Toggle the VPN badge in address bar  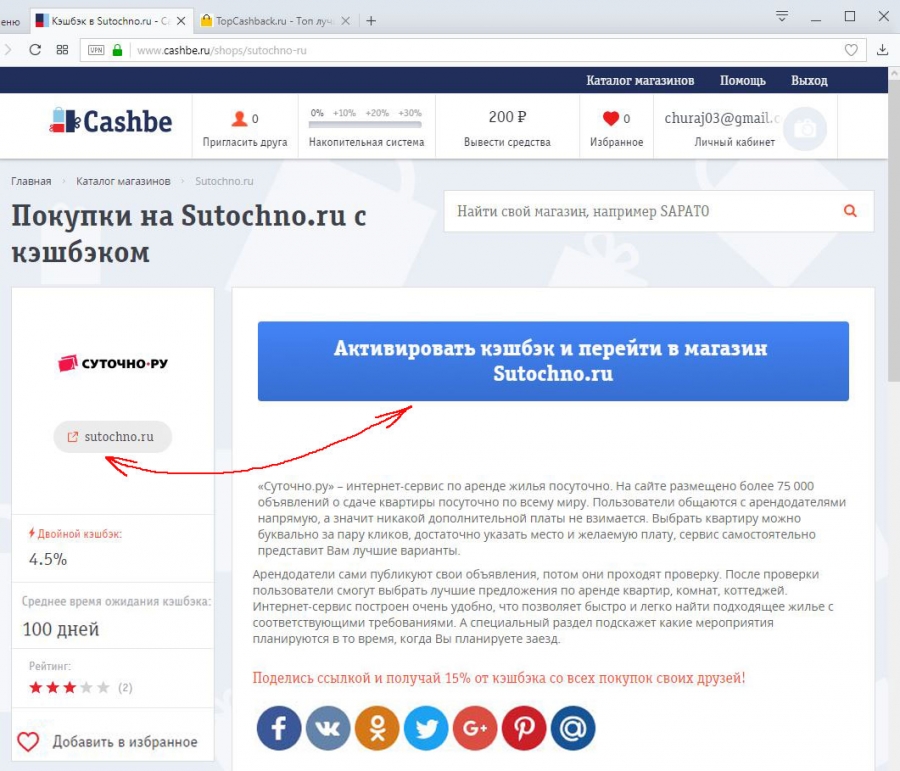pyautogui.click(x=96, y=50)
